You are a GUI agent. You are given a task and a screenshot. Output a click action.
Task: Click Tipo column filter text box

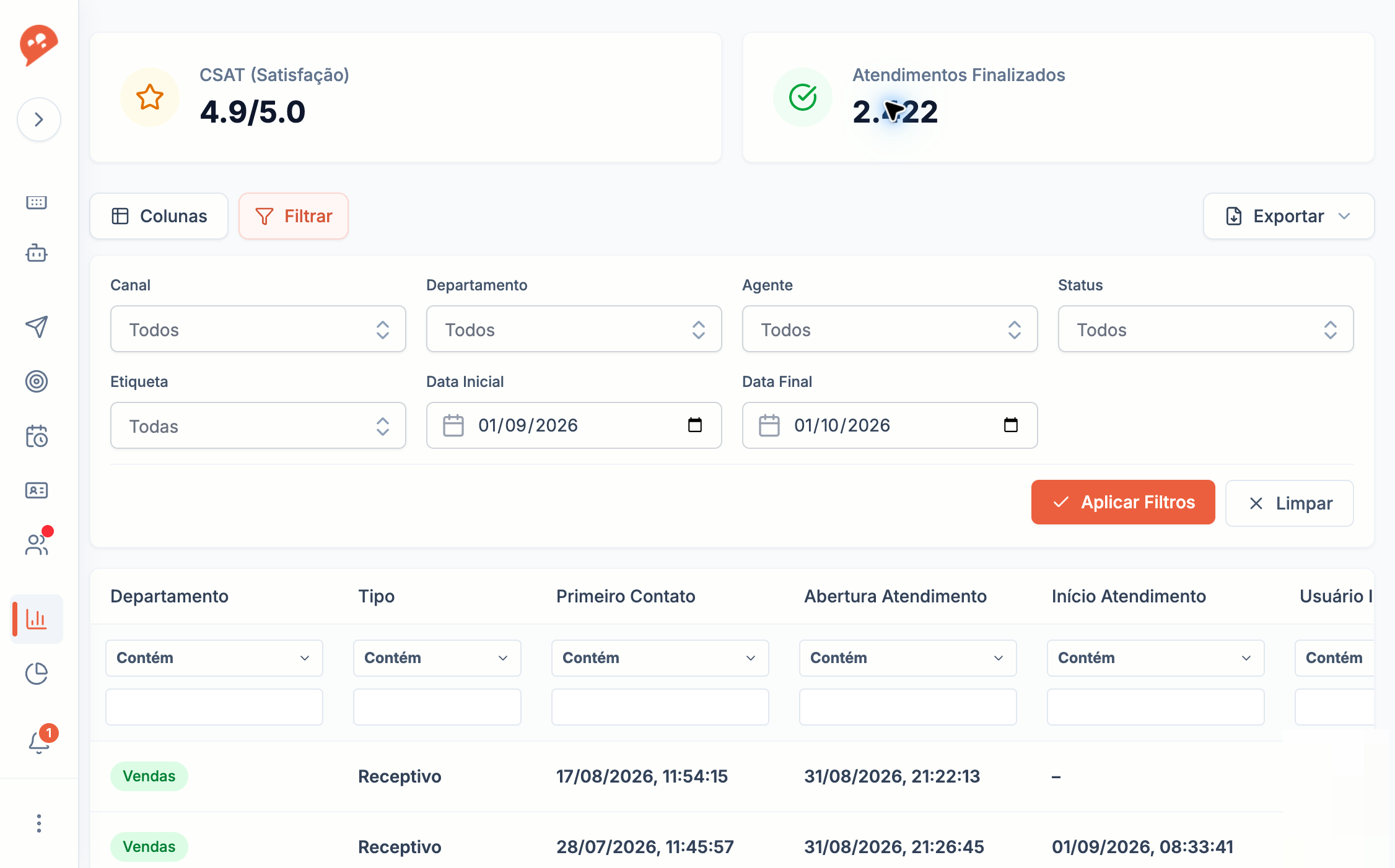point(437,707)
